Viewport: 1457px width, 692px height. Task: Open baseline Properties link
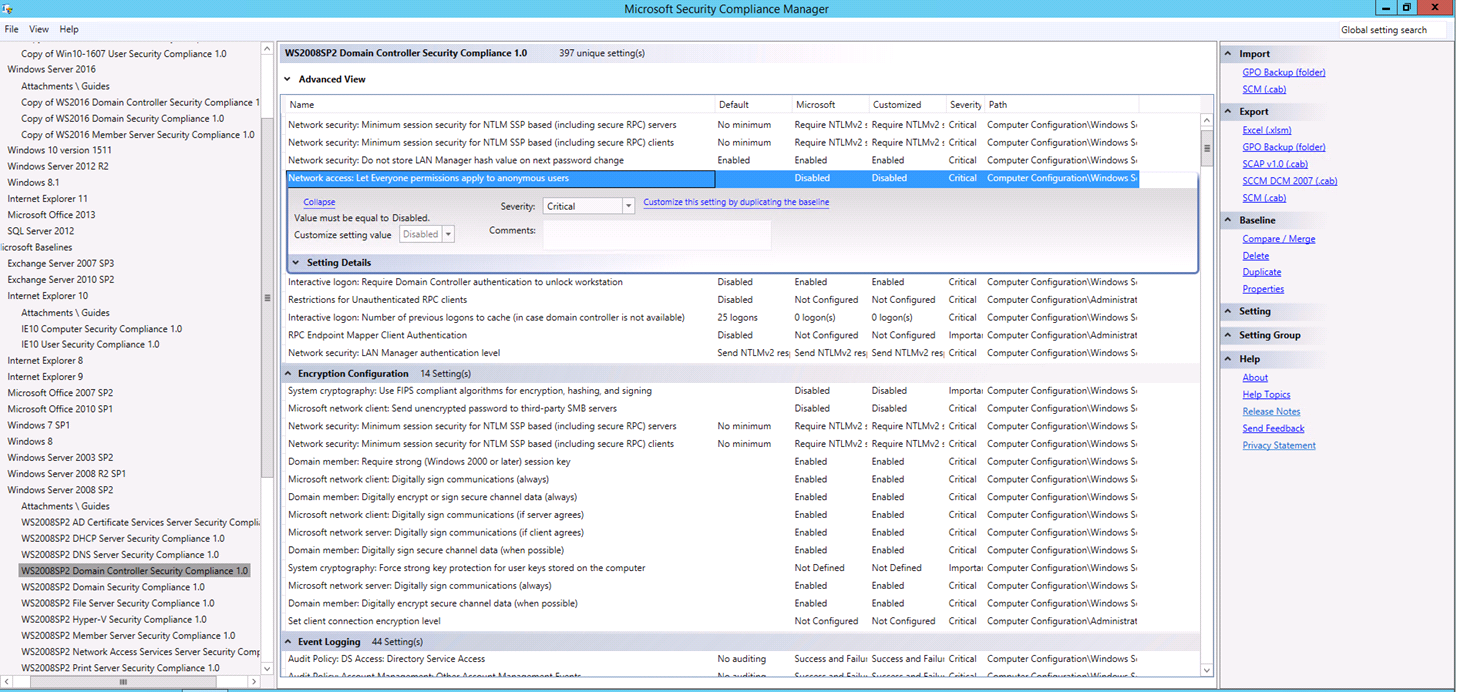tap(1263, 289)
